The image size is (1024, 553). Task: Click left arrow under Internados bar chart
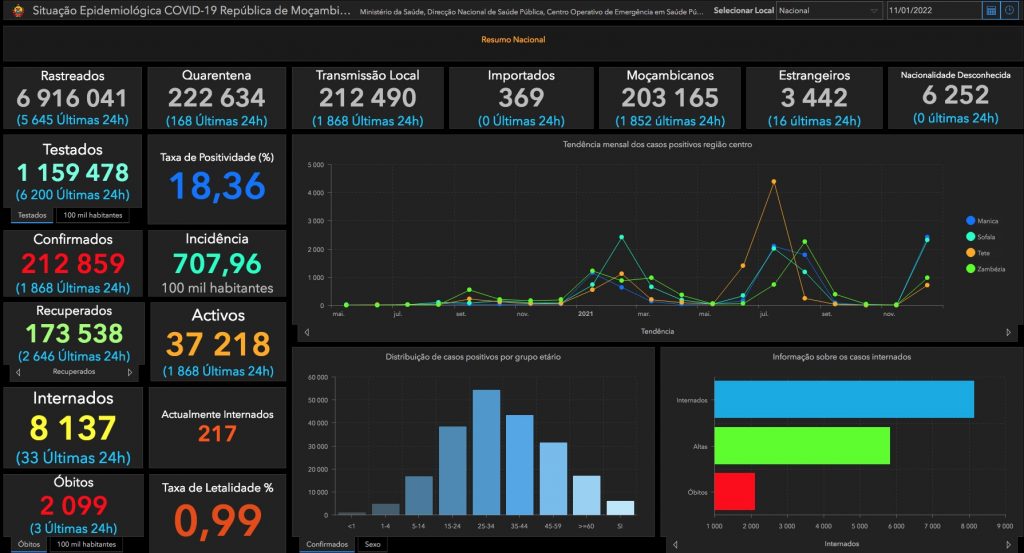pyautogui.click(x=674, y=545)
